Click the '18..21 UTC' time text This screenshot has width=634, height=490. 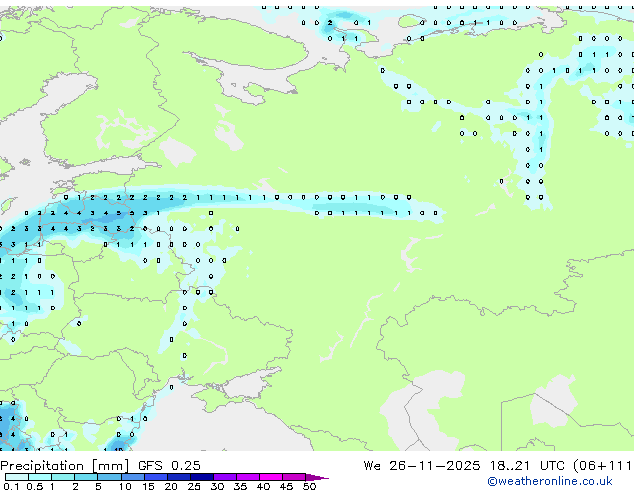(x=529, y=466)
